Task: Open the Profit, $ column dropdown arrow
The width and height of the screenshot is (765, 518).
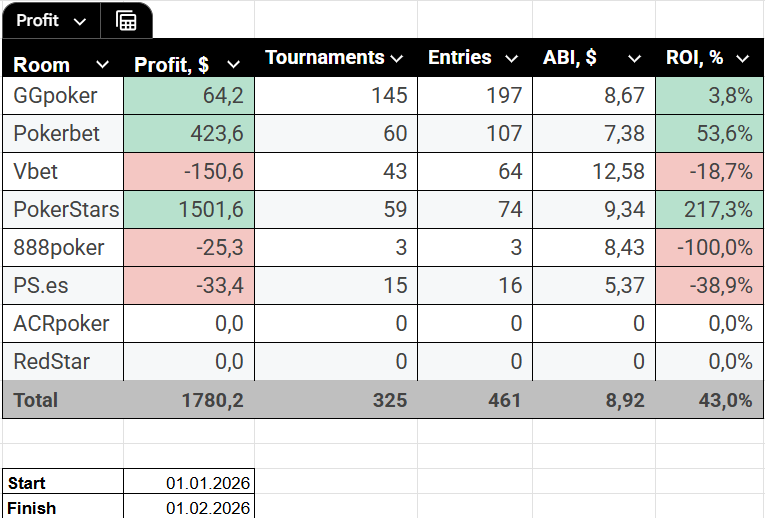Action: click(x=234, y=65)
